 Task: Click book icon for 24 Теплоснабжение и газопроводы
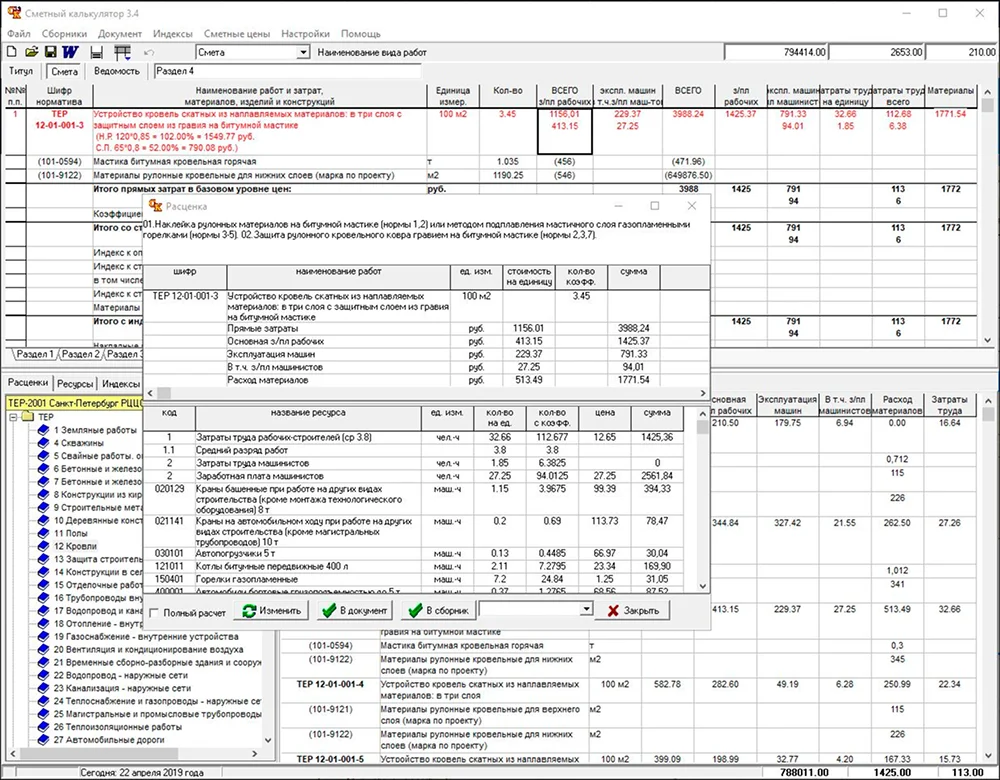pyautogui.click(x=43, y=701)
